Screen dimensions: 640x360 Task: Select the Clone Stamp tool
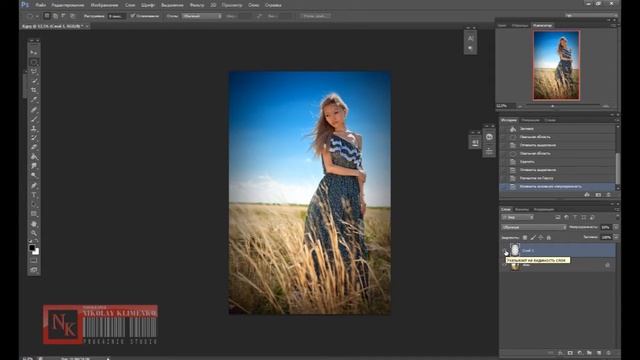pyautogui.click(x=34, y=129)
